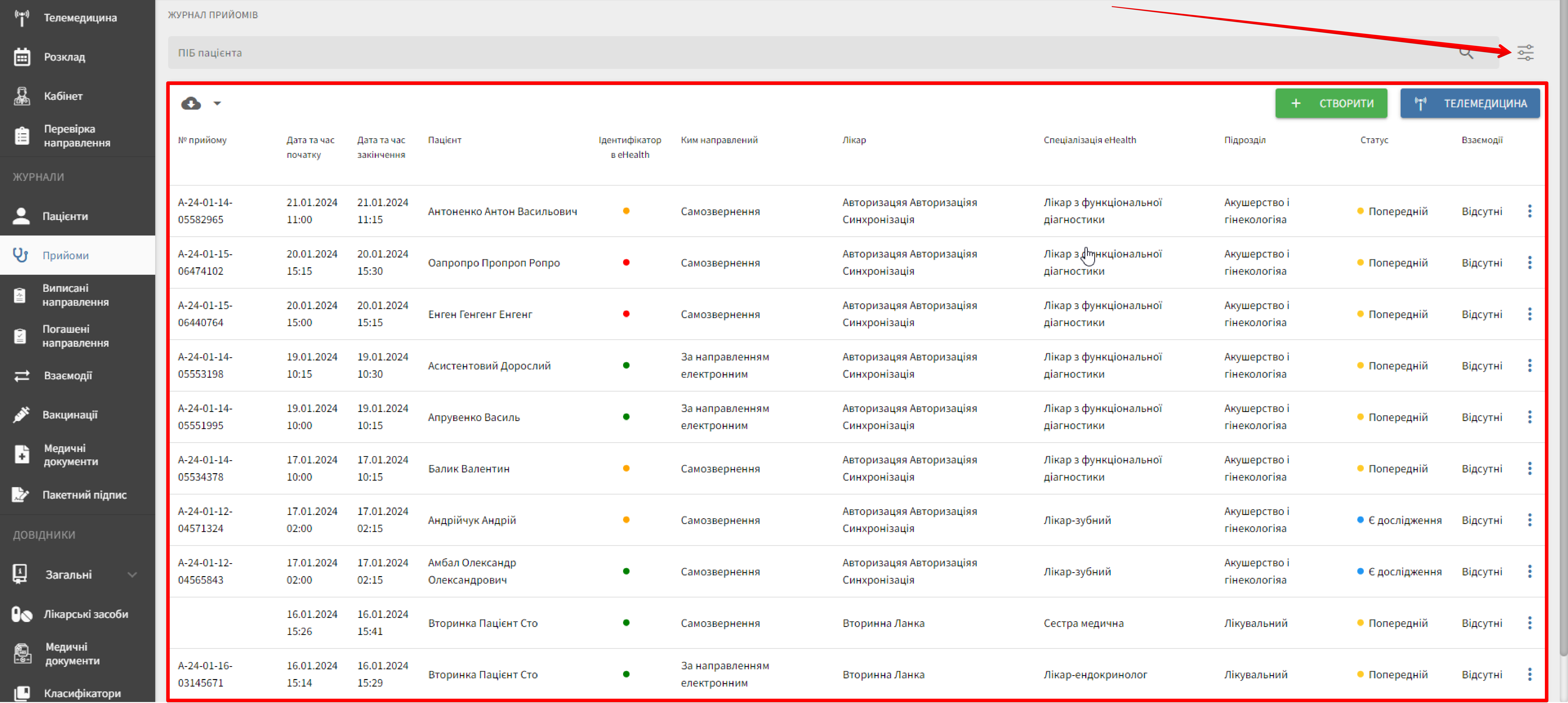The width and height of the screenshot is (1568, 703).
Task: Click the Статус column header
Action: pos(1374,140)
